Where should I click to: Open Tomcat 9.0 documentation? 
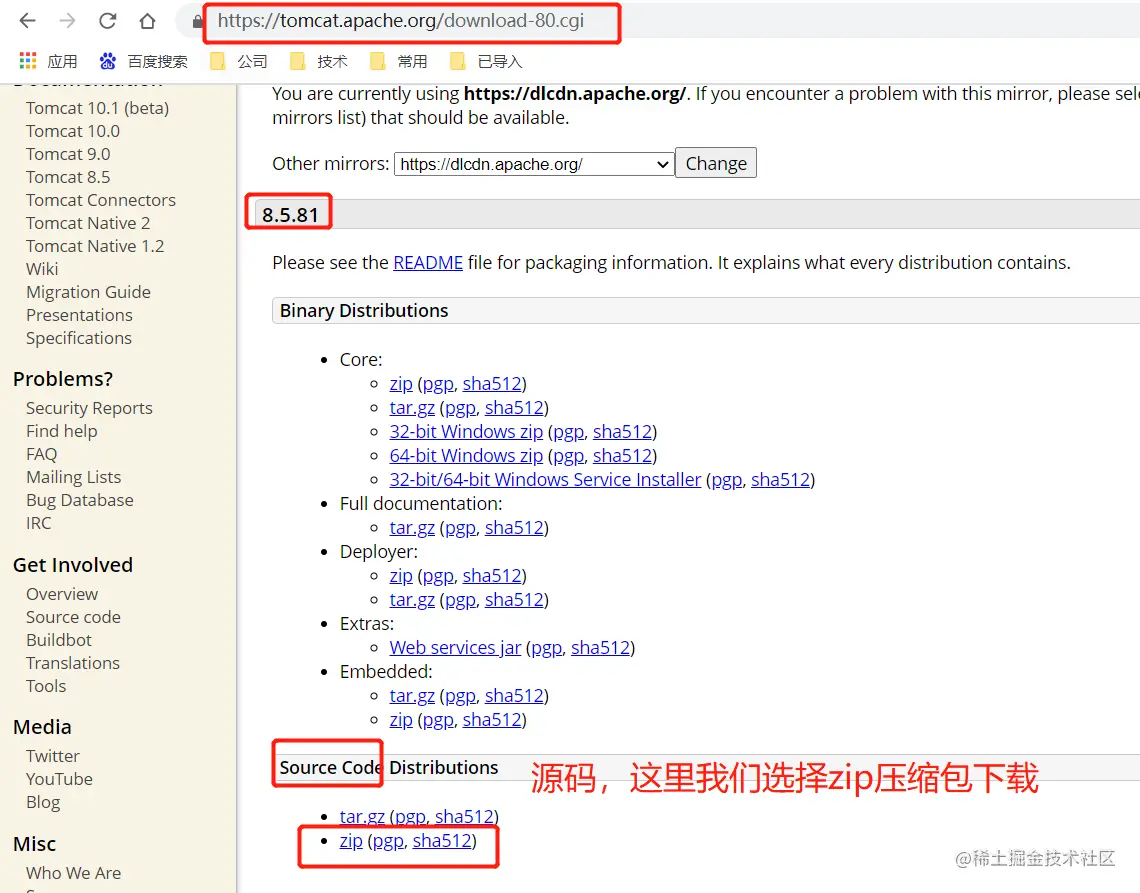click(68, 154)
